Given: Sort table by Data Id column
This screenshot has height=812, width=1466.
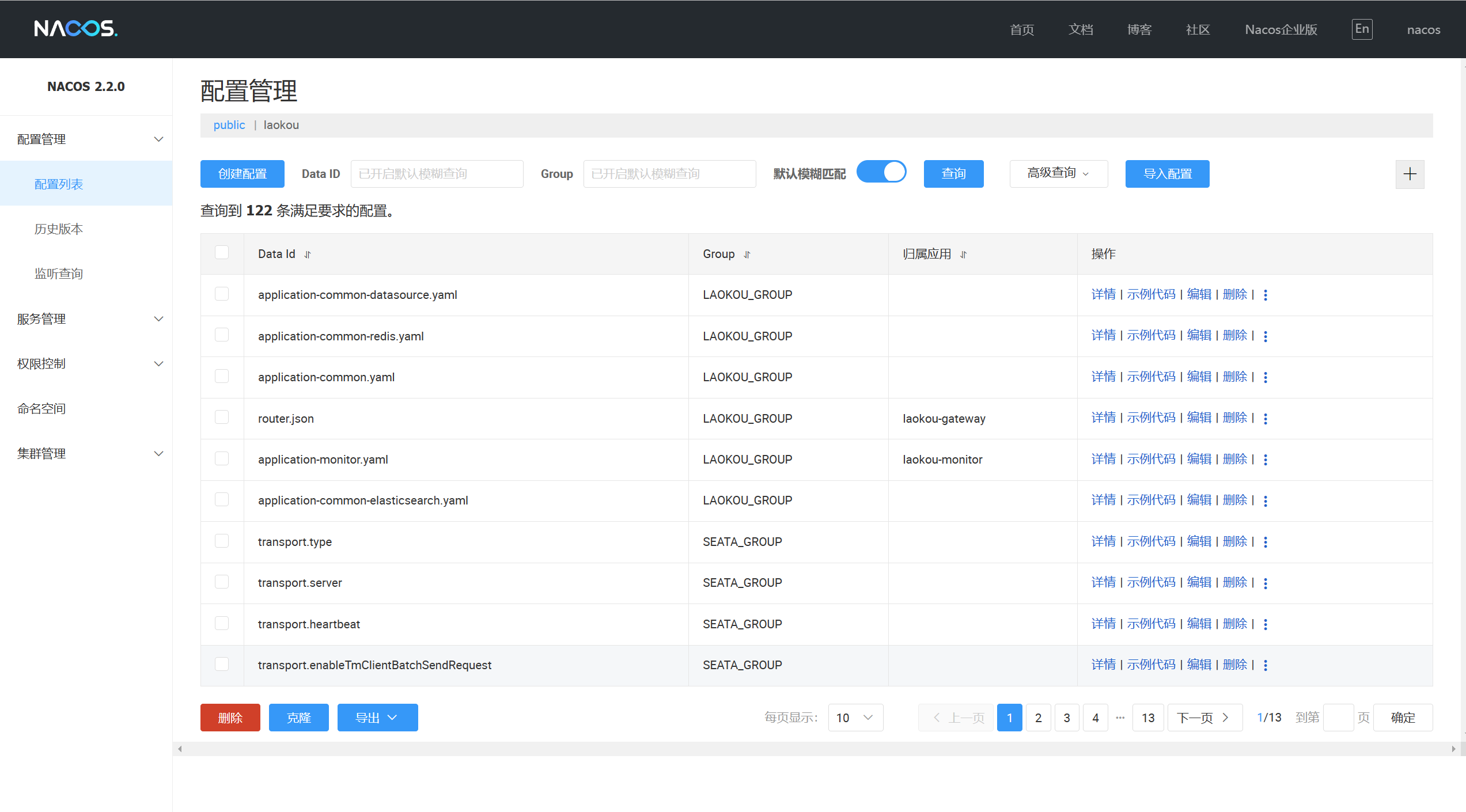Looking at the screenshot, I should (308, 255).
